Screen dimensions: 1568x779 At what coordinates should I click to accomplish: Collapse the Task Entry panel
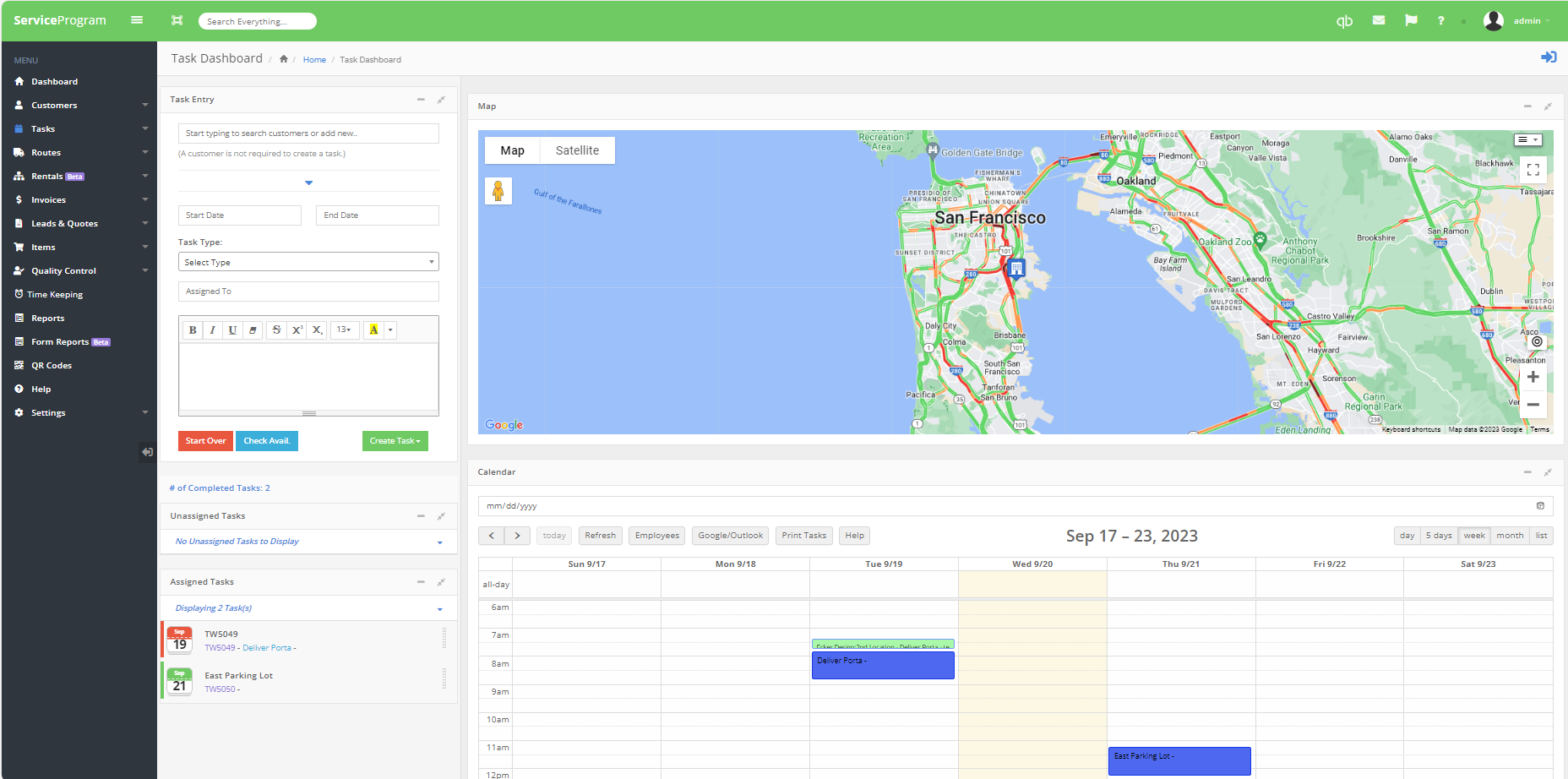pos(421,99)
